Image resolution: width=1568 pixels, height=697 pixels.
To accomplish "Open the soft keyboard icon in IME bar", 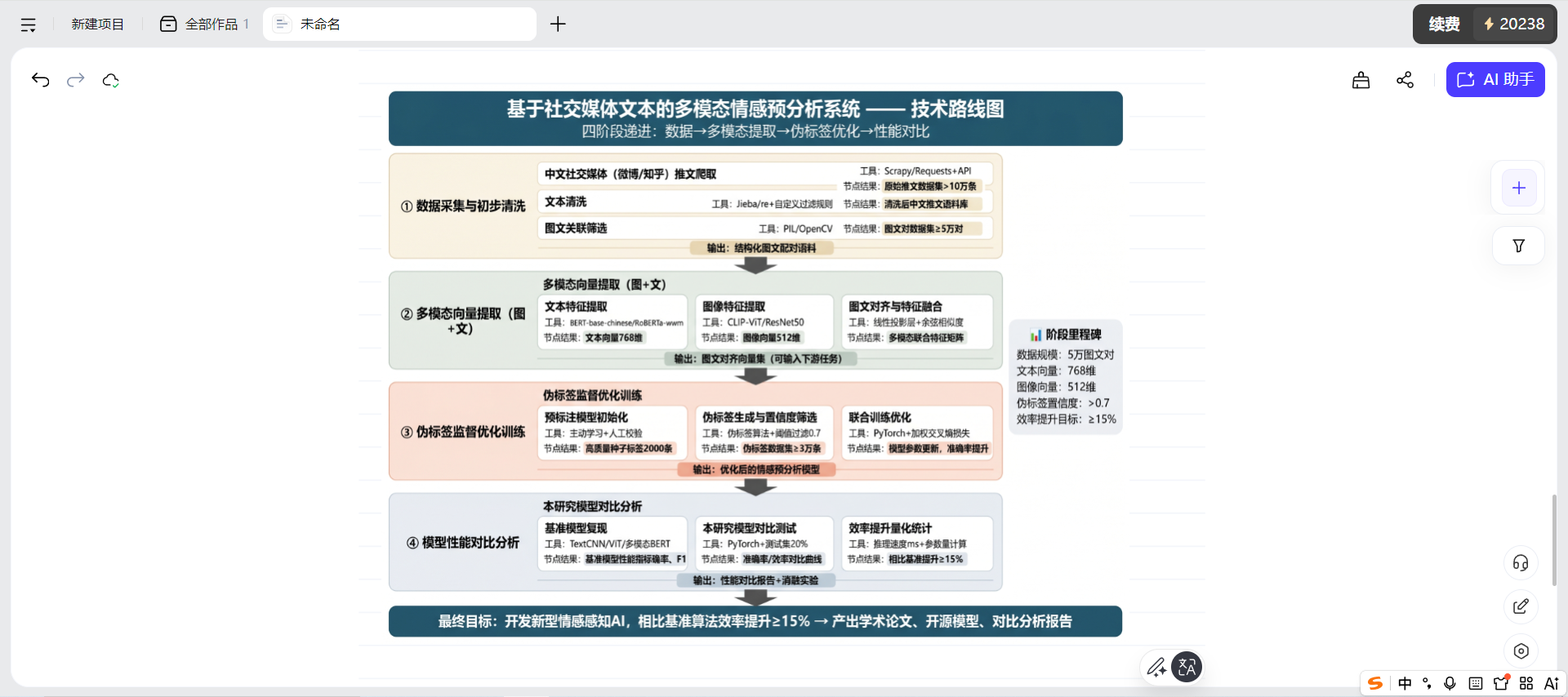I will click(1476, 684).
